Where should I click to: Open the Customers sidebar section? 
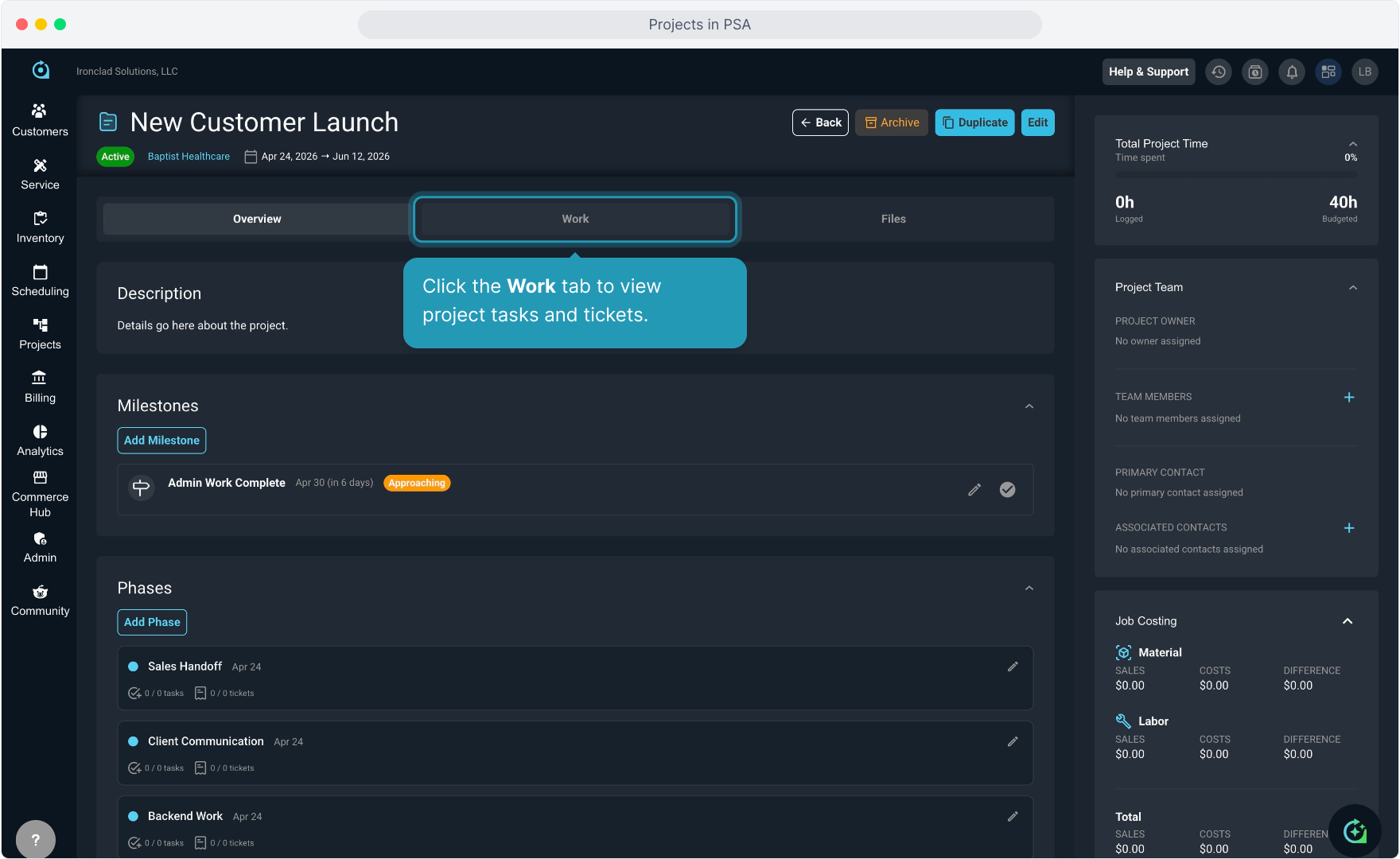pyautogui.click(x=40, y=120)
